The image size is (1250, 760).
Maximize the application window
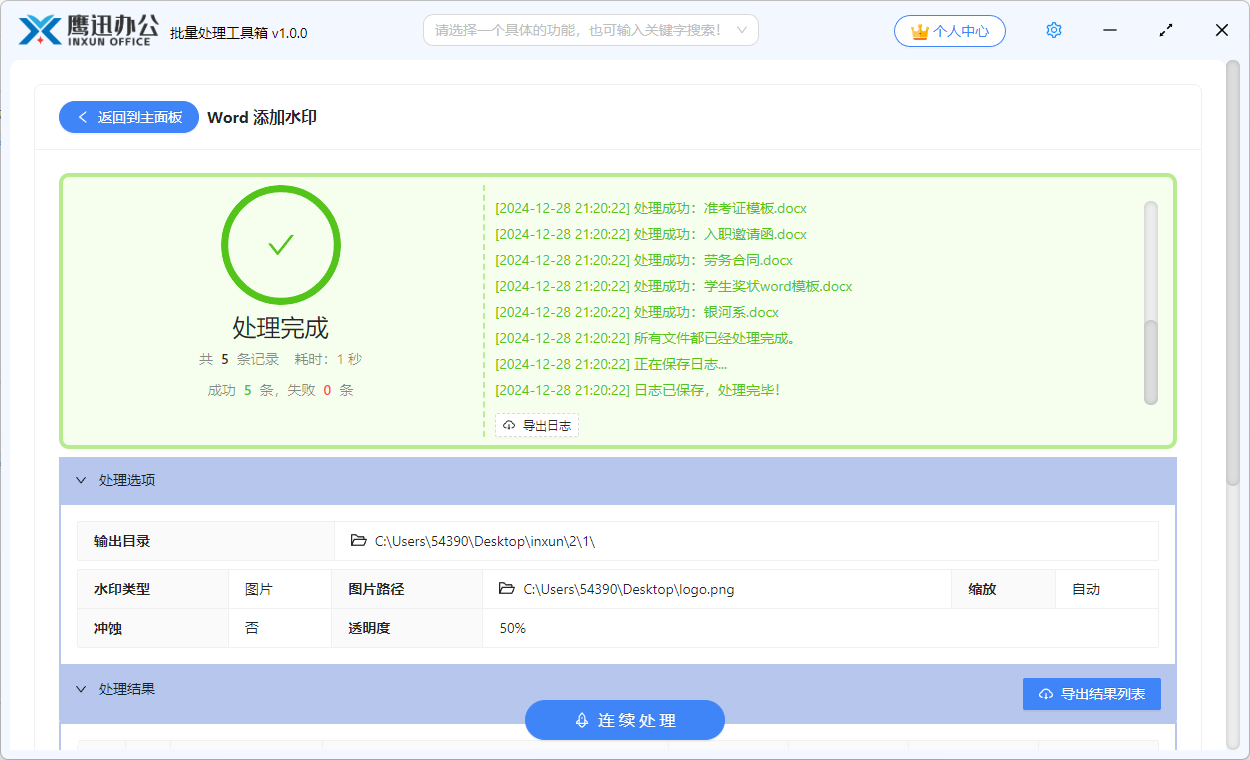(1166, 31)
